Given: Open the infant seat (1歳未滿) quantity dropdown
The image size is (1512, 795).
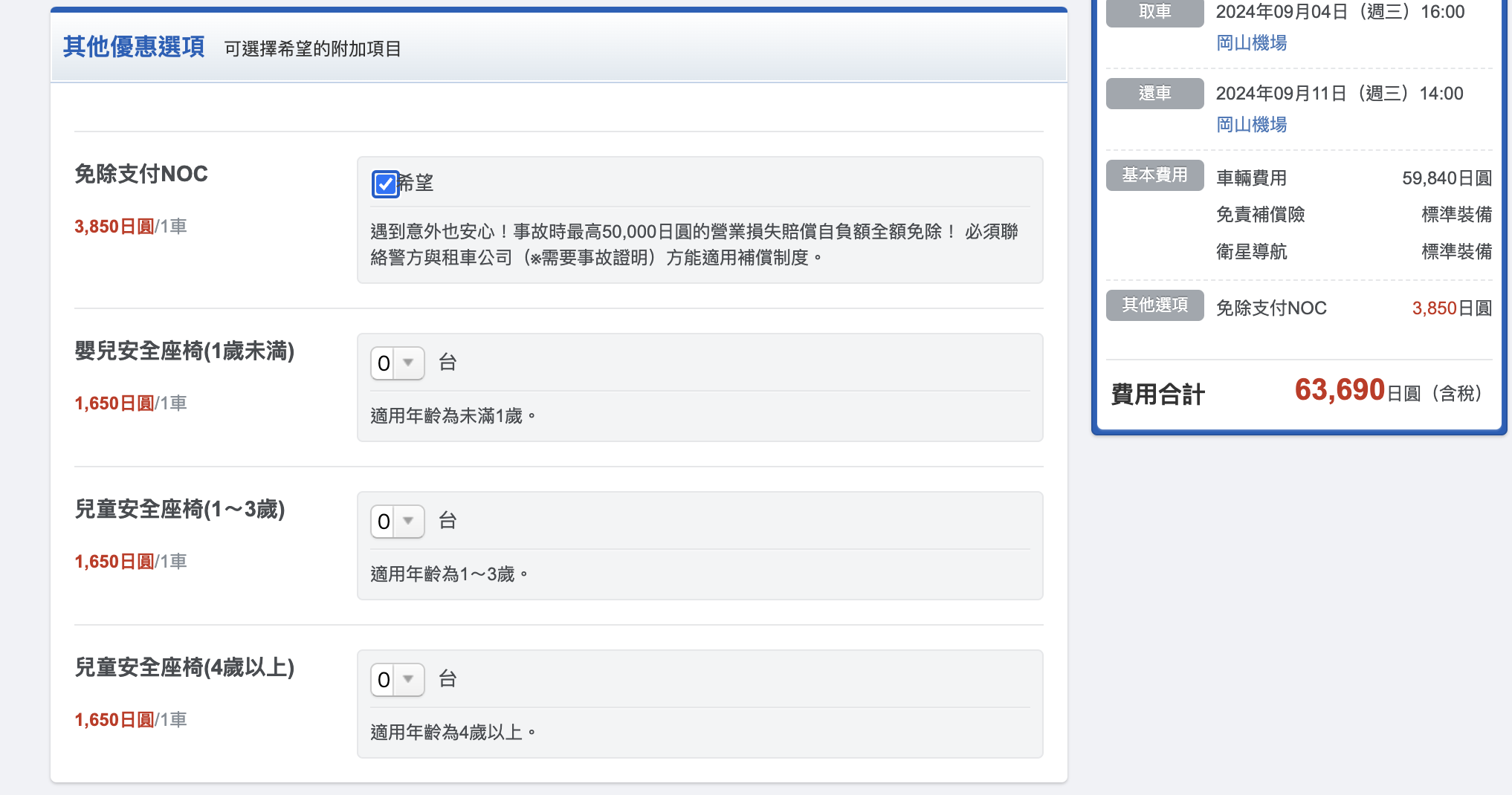Looking at the screenshot, I should 398,363.
